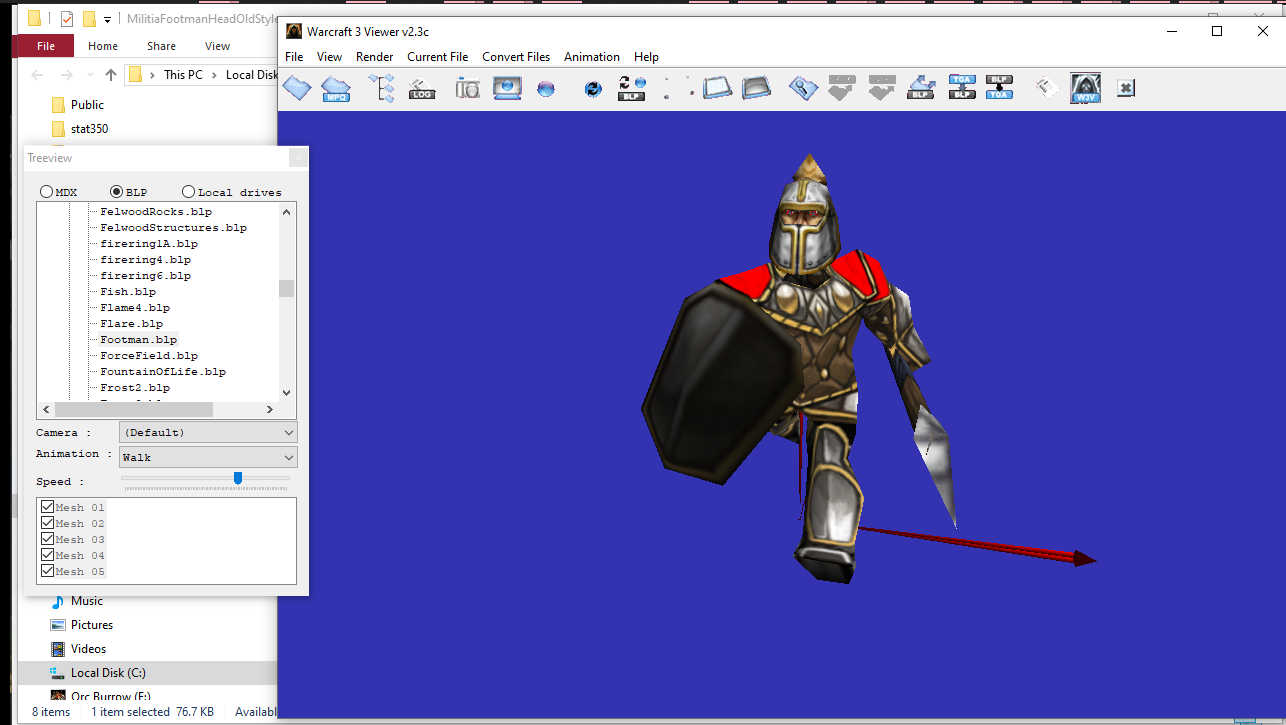Uncheck the Mesh 01 checkbox

[47, 507]
